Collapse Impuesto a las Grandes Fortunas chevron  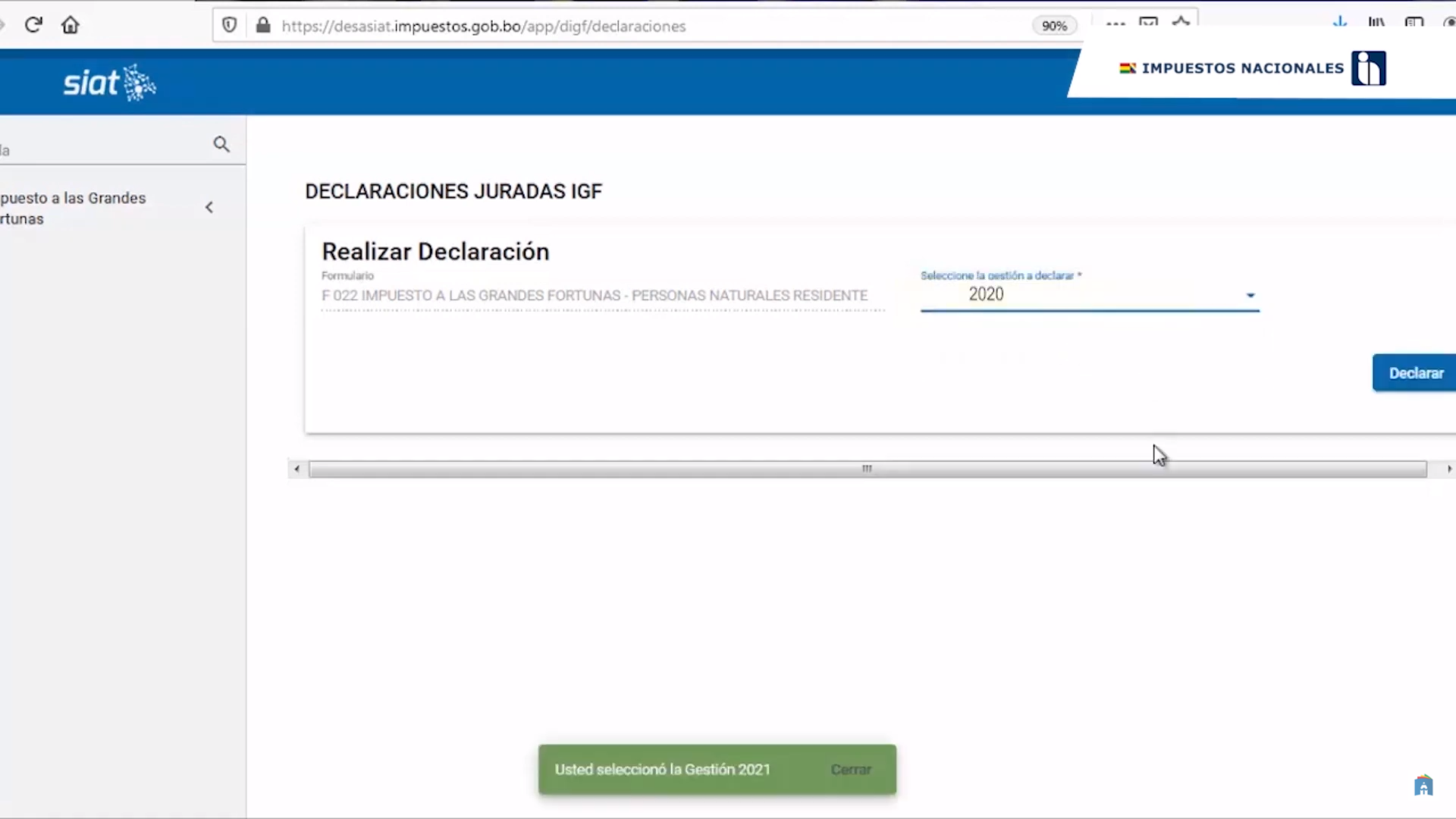click(x=209, y=207)
